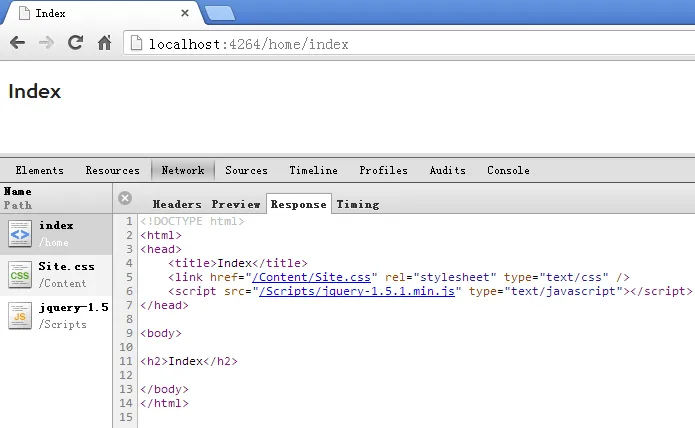Close the Index browser tab
Viewport: 695px width, 428px height.
185,13
